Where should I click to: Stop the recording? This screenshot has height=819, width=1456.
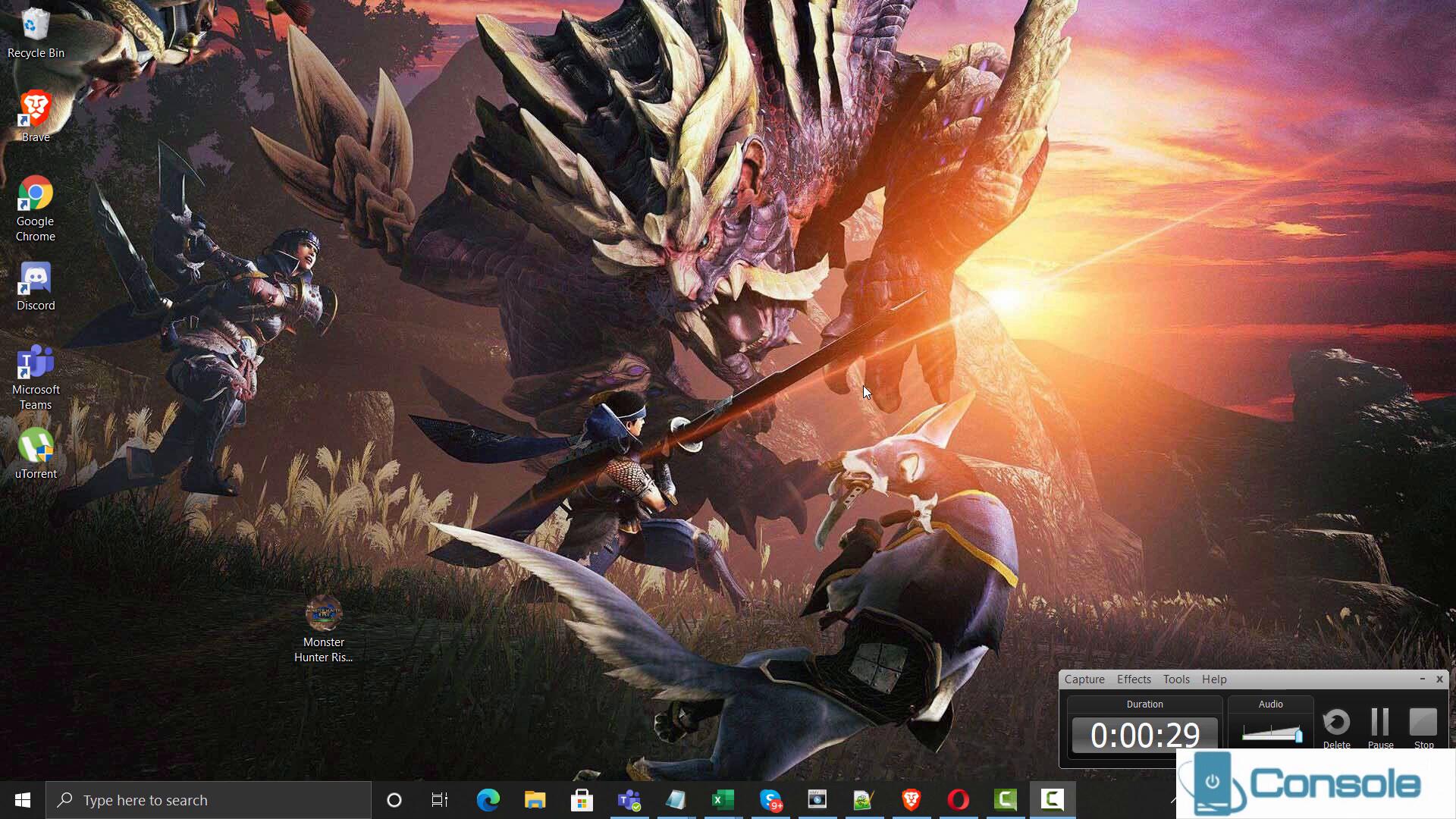[1423, 723]
